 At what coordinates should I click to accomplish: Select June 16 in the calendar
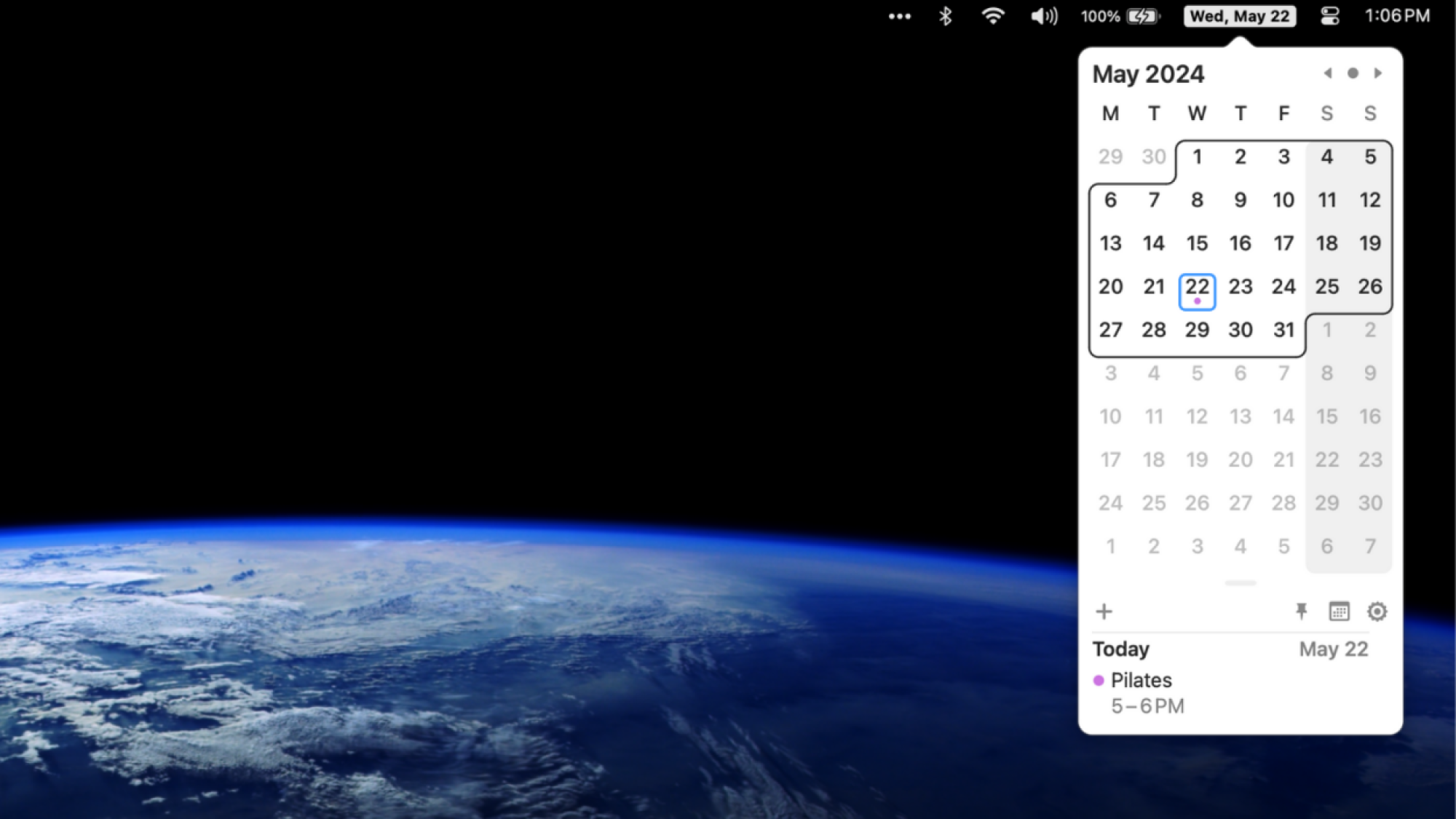[1370, 416]
